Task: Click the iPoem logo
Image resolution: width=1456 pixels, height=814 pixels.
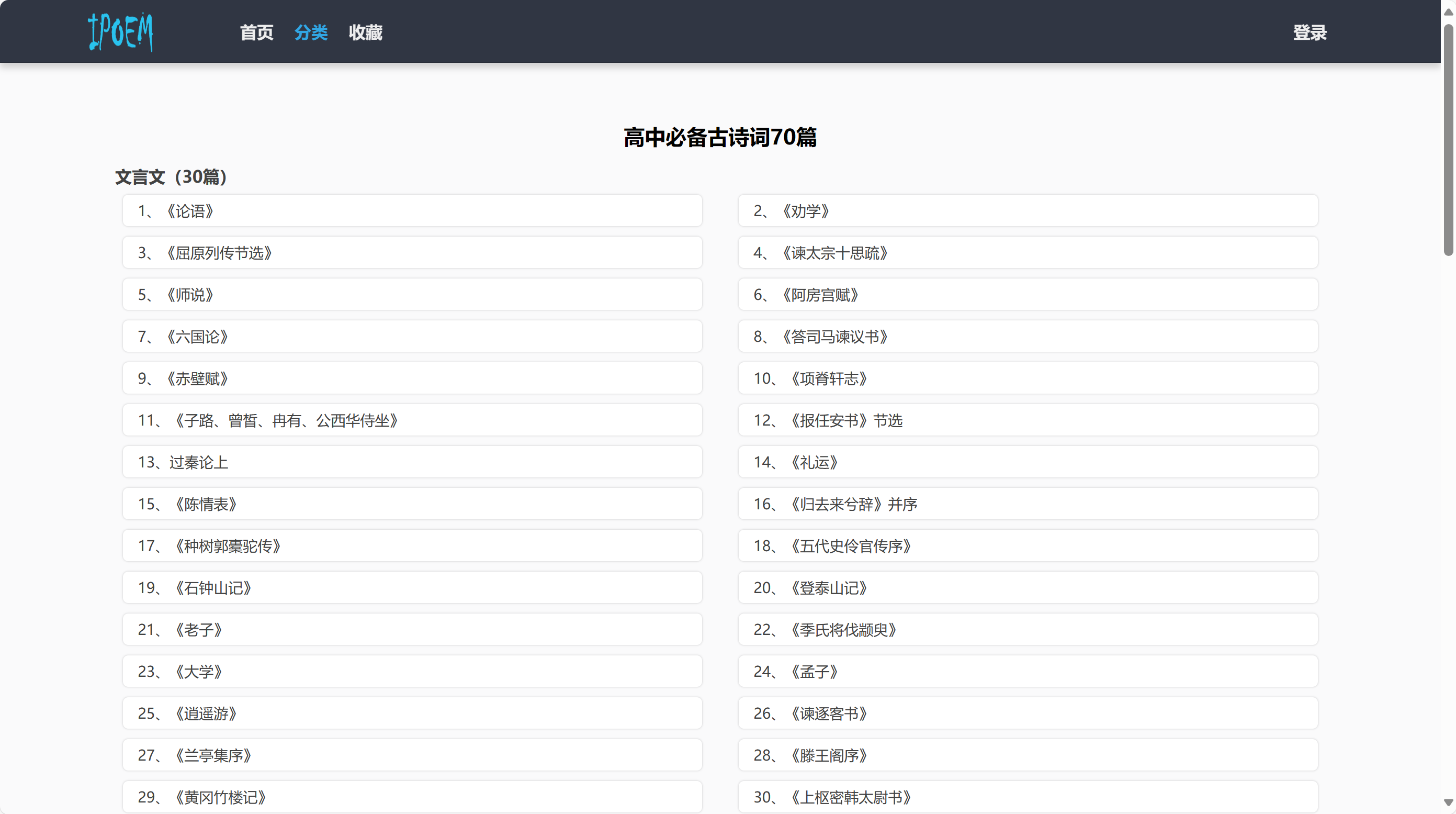Action: click(120, 32)
